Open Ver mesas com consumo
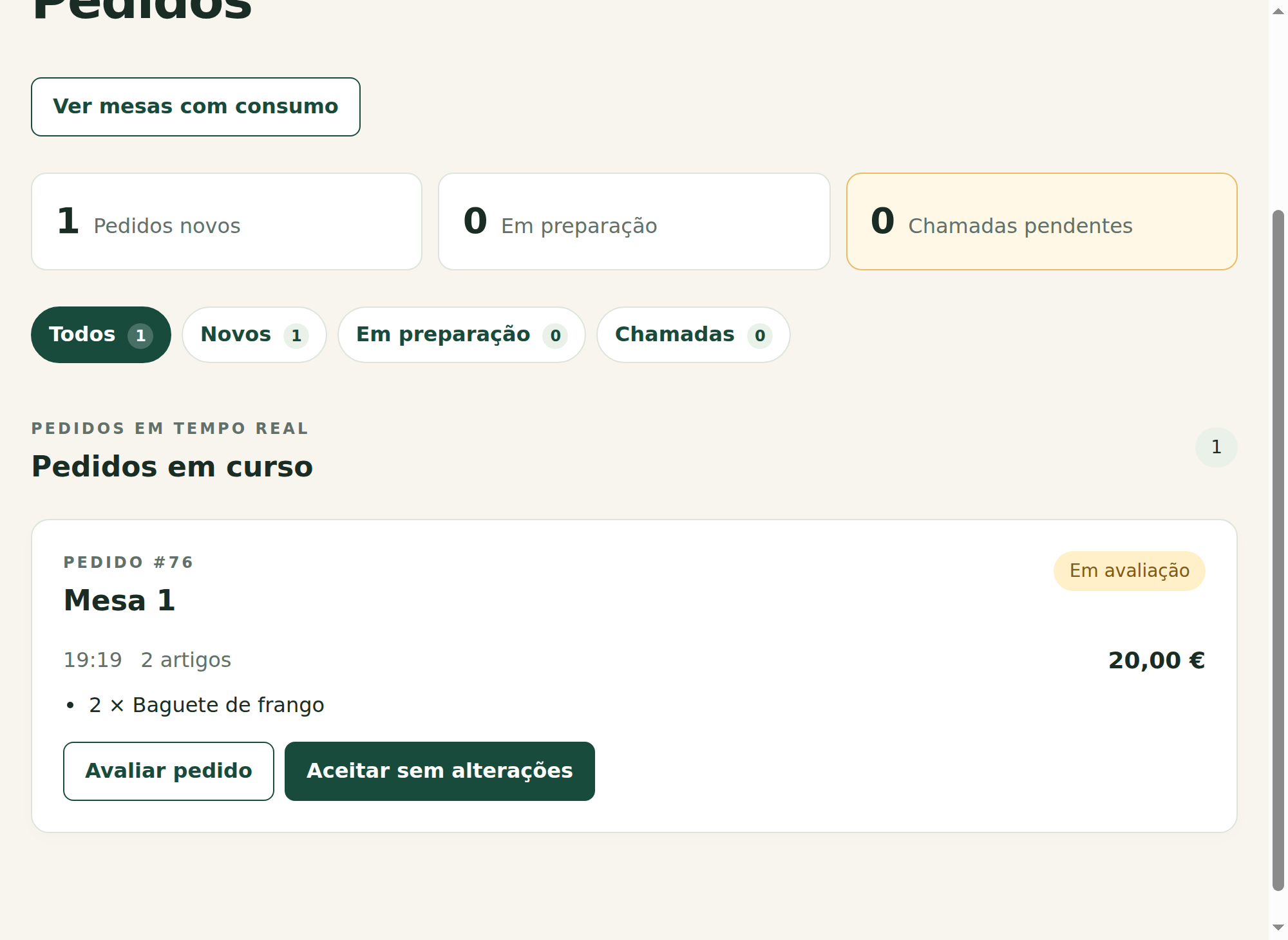 click(x=196, y=107)
